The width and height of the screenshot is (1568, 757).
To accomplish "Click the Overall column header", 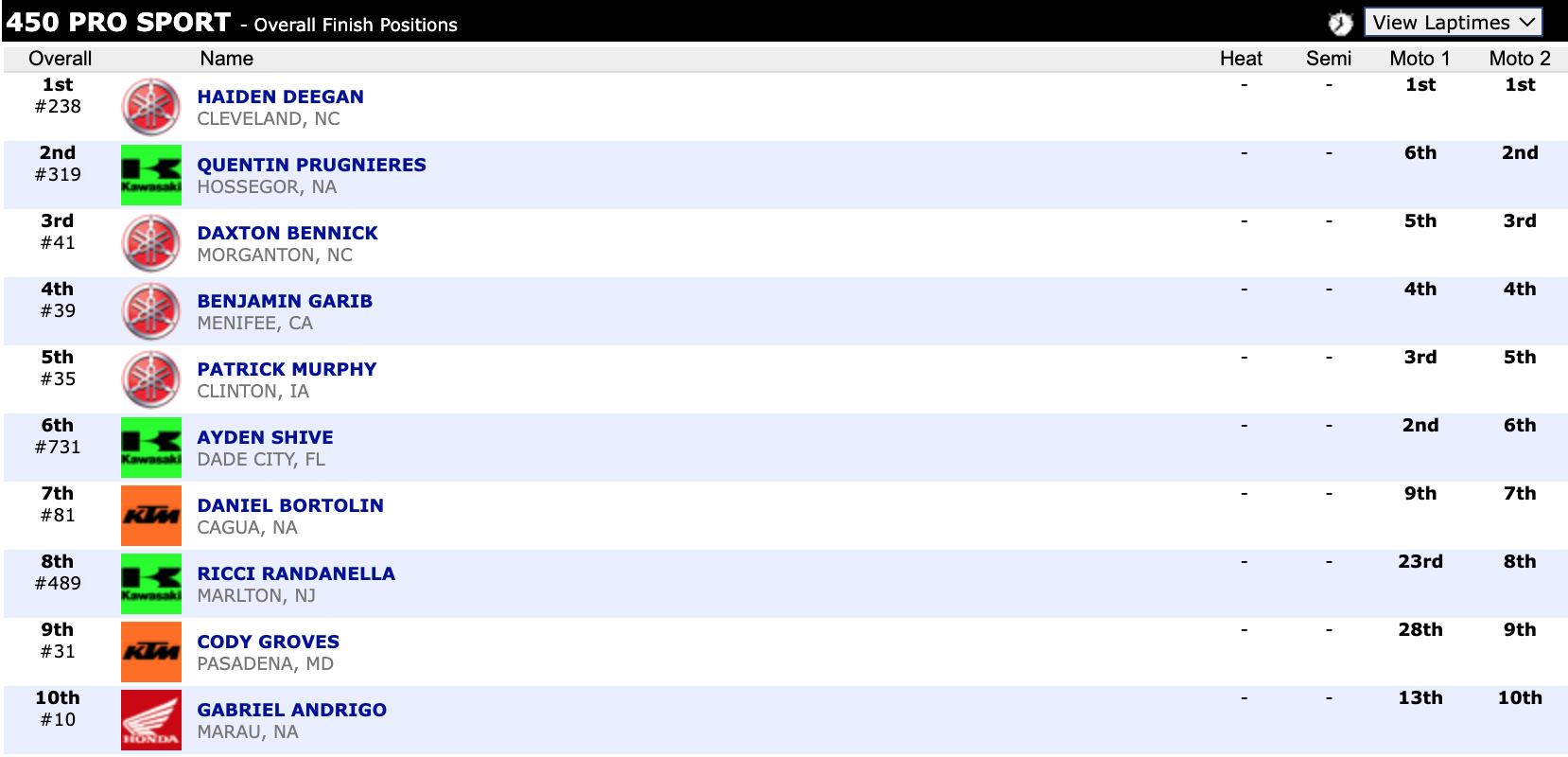I will pos(60,59).
